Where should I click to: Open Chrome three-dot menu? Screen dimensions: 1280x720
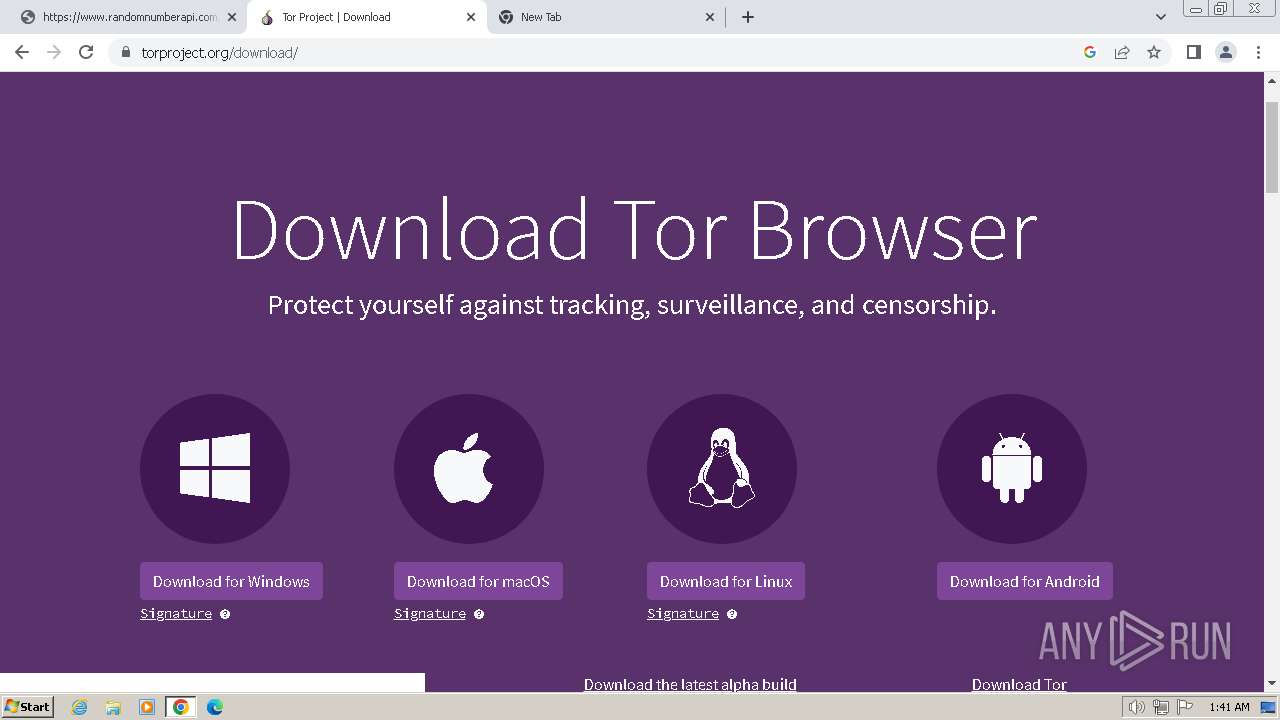coord(1258,52)
